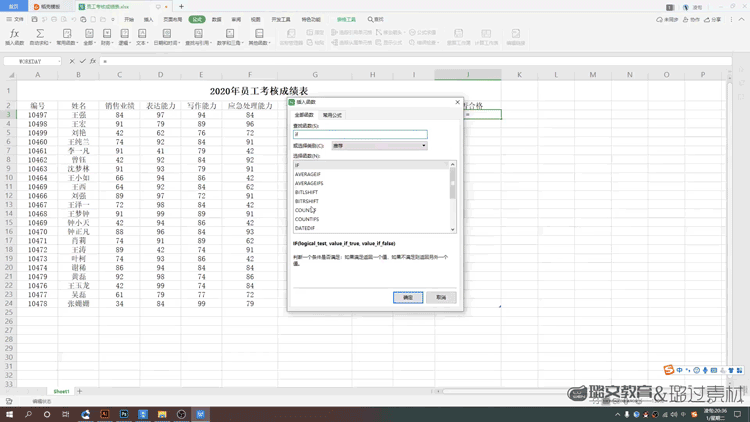Open the common functions ribbon dropdown

(x=67, y=36)
